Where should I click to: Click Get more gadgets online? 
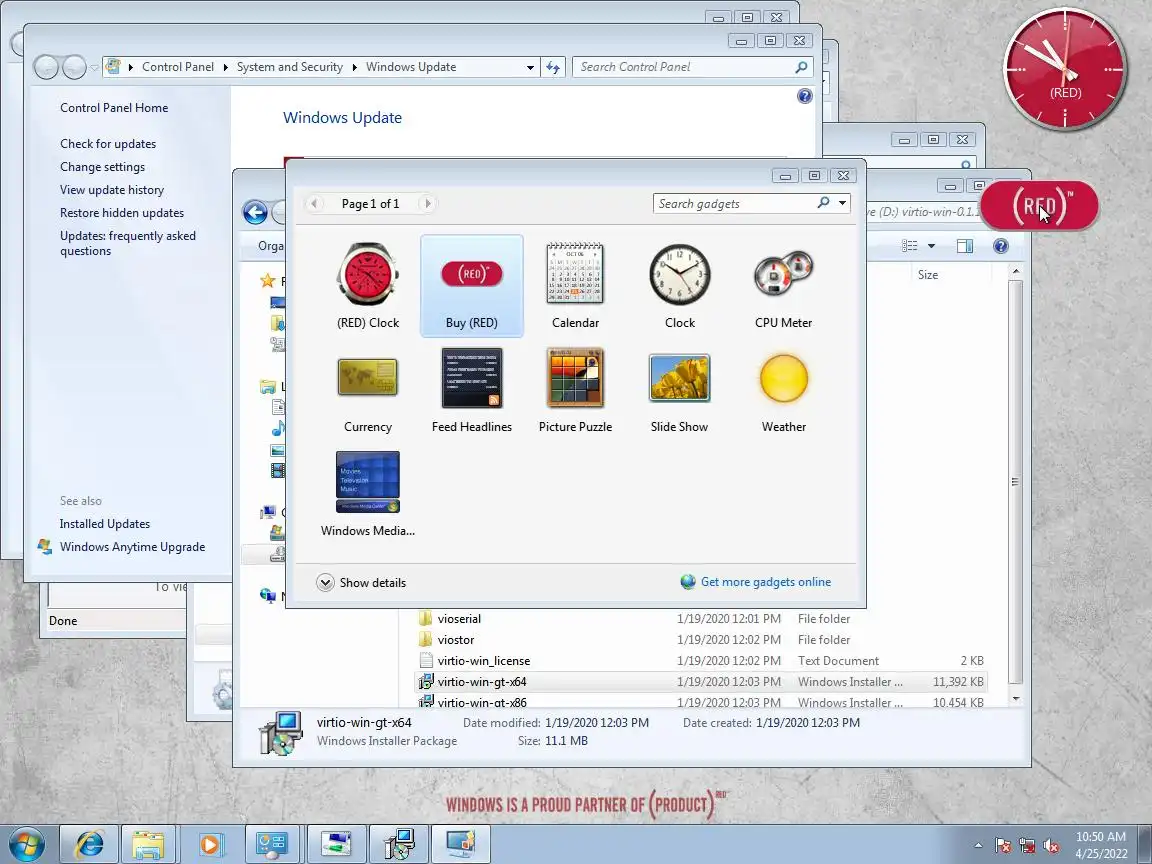pos(766,582)
